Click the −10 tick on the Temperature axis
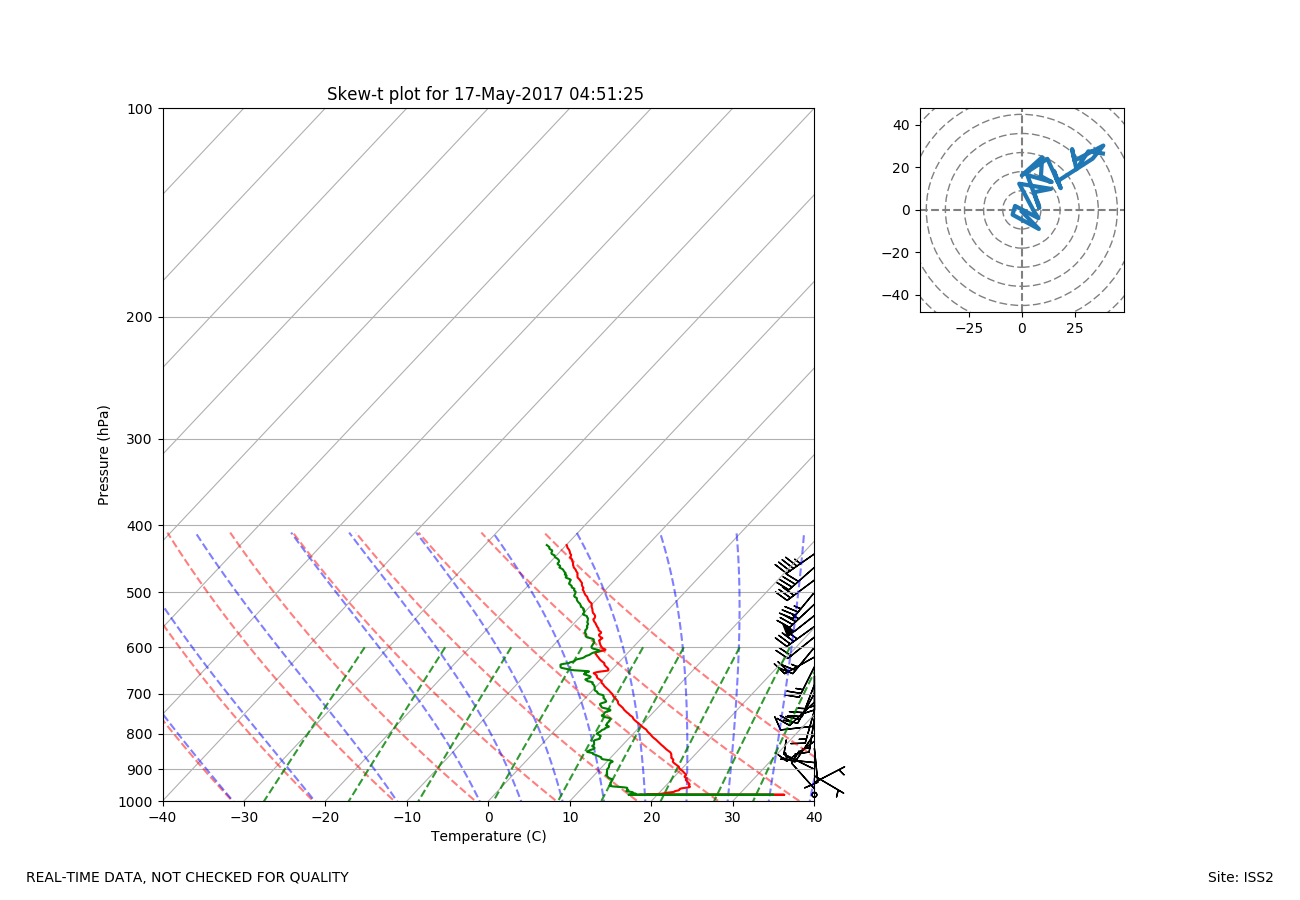Viewport: 1300px width, 900px height. 407,818
